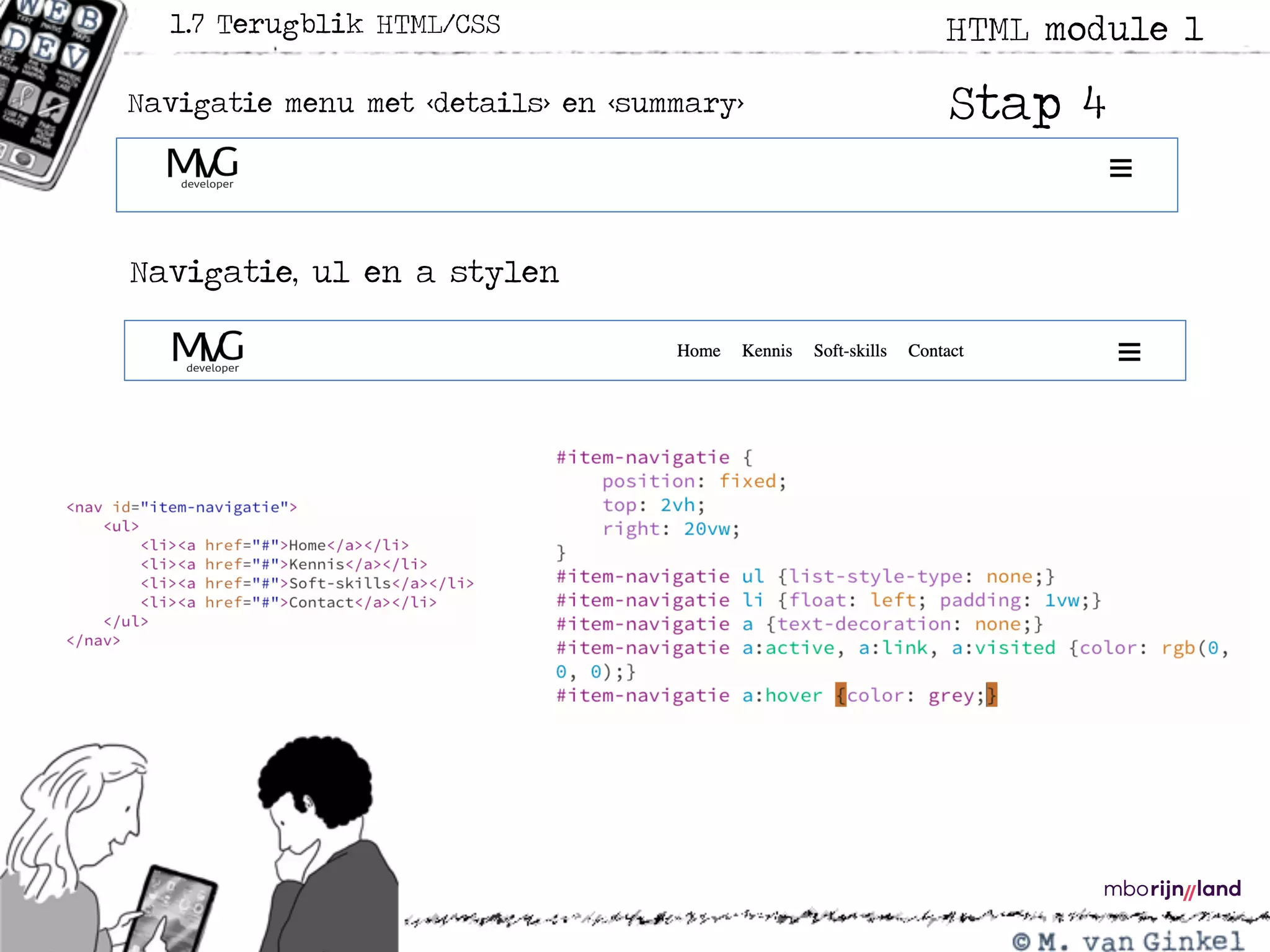
Task: Click the CSS rule 'a {text-decoration: none;}'
Action: (799, 624)
